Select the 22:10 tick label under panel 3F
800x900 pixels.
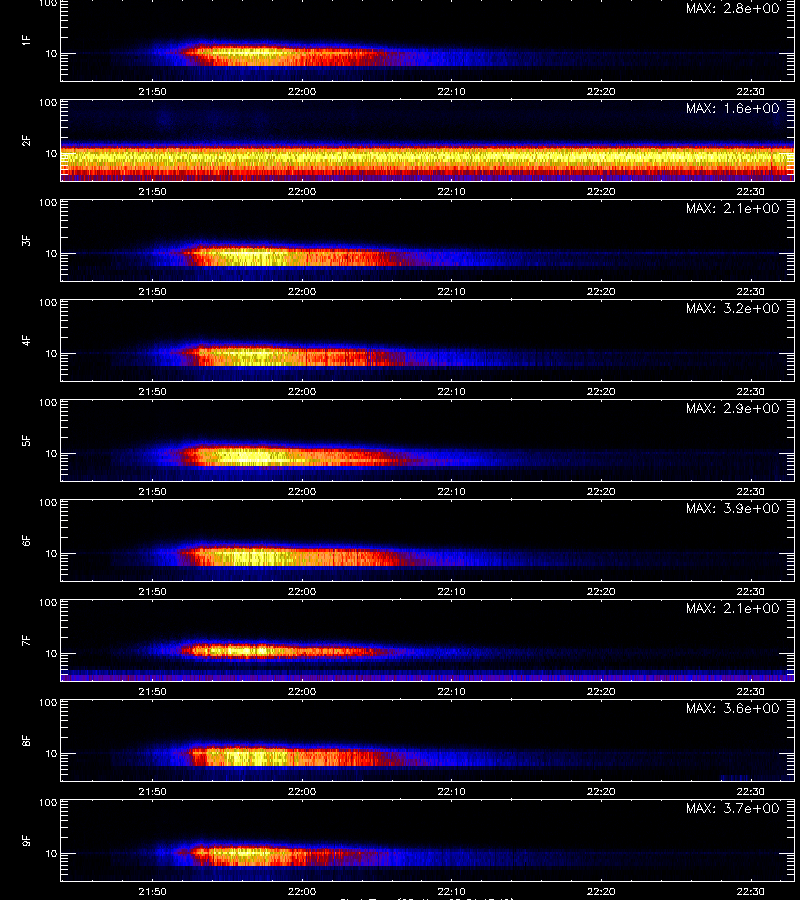click(x=452, y=292)
